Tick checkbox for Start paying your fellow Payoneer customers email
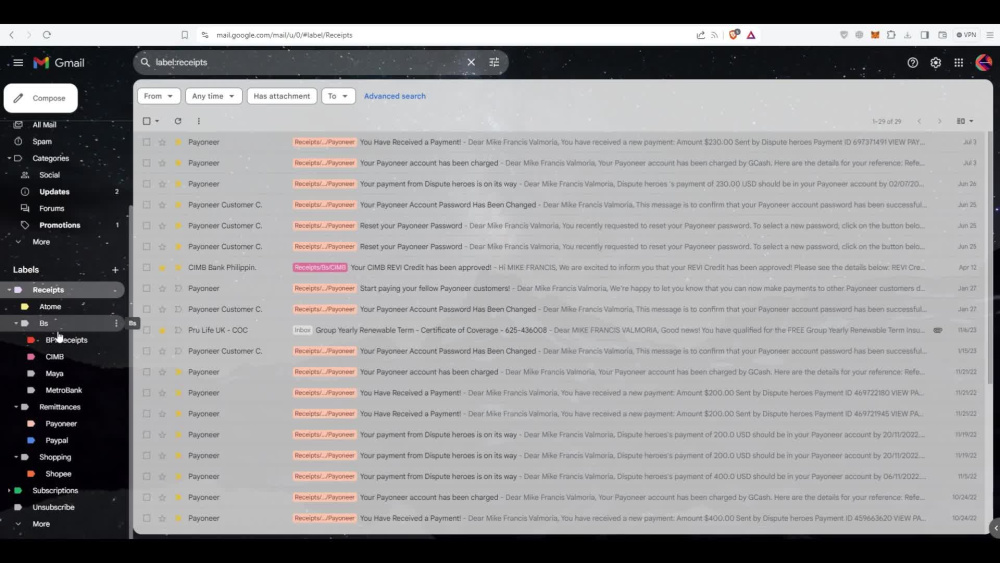 (x=147, y=288)
